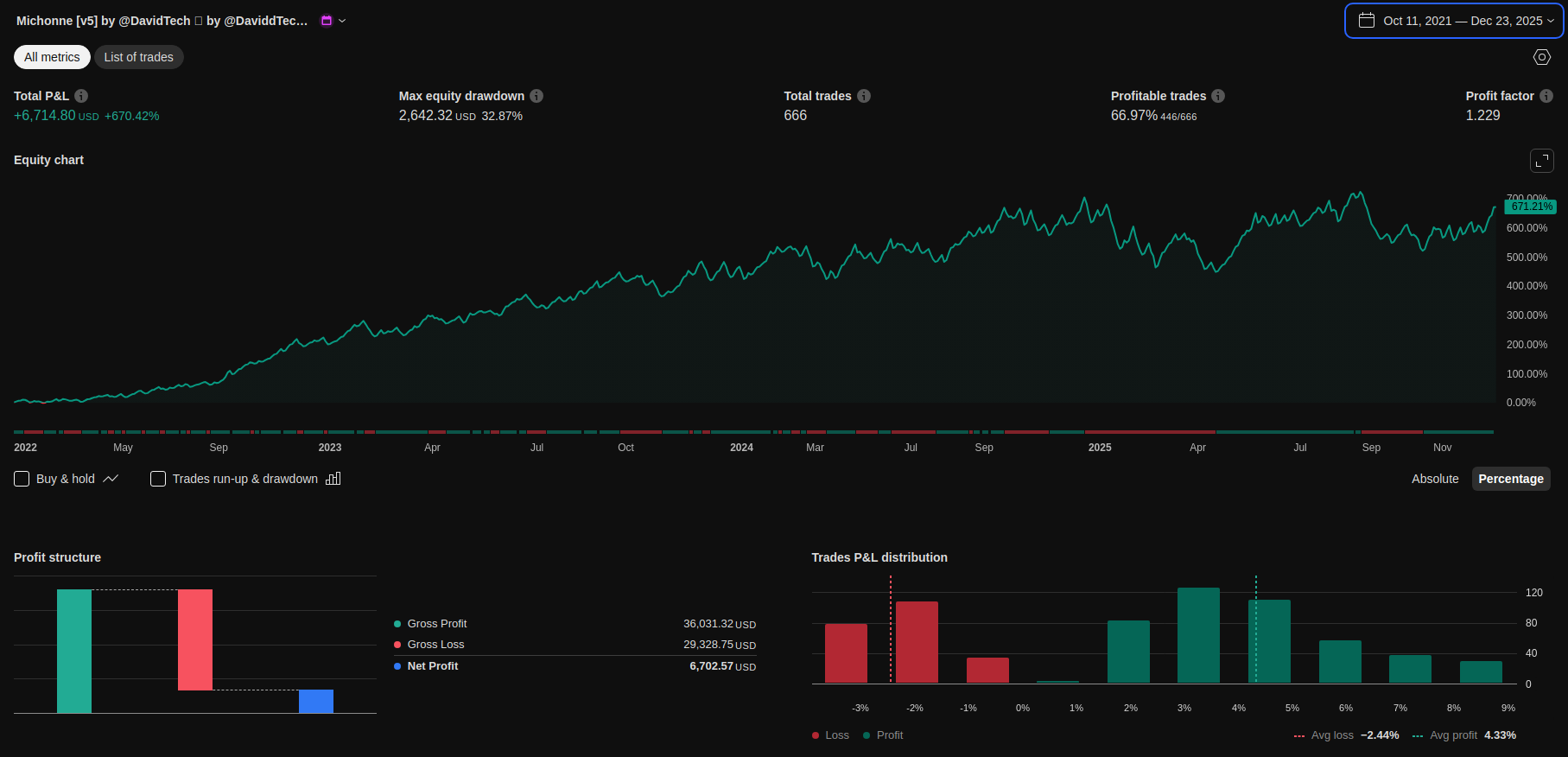
Task: Click the calendar icon in date range
Action: (1367, 21)
